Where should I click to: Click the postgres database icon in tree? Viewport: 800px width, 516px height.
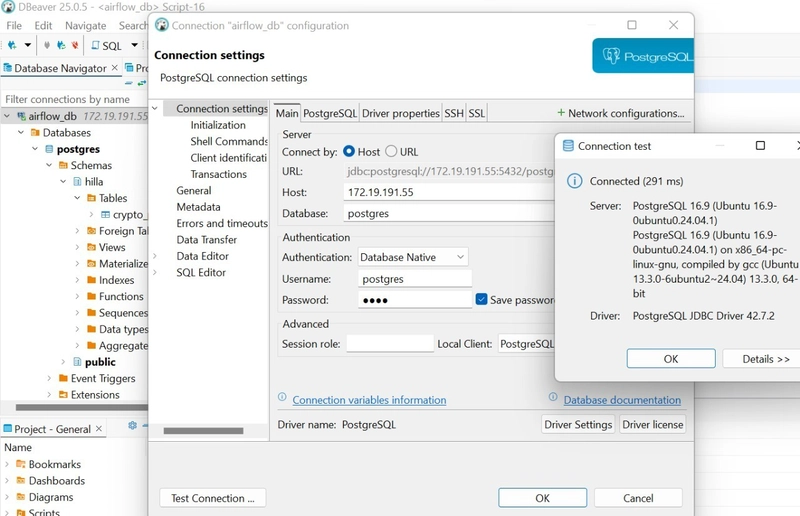click(49, 149)
